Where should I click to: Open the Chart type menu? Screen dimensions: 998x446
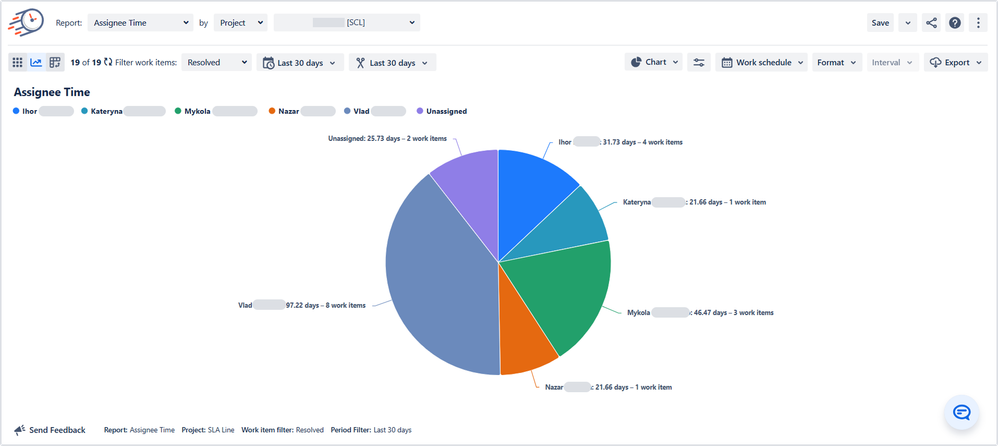point(654,62)
